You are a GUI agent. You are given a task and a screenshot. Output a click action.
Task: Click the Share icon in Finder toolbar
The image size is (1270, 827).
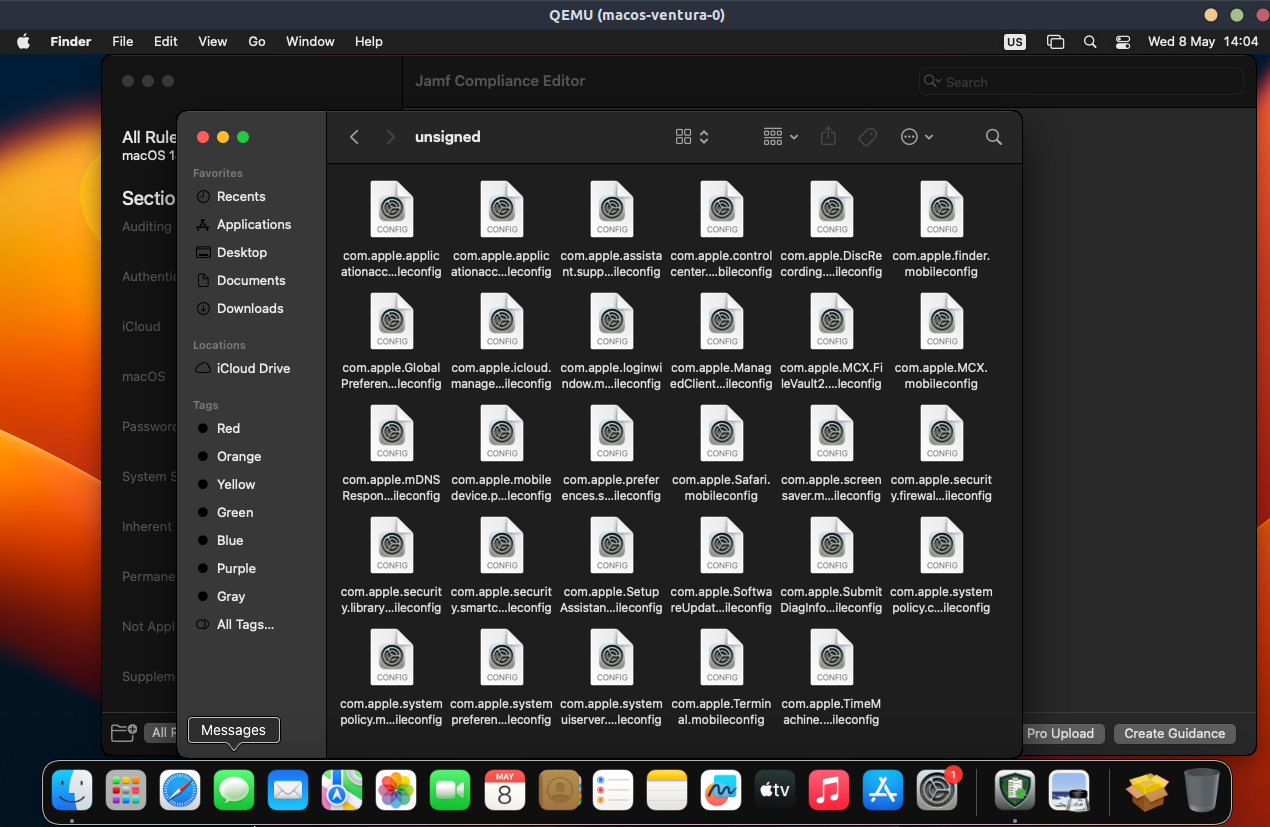pos(828,137)
